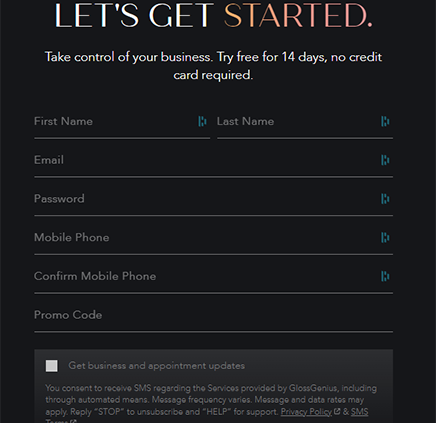The width and height of the screenshot is (436, 423).
Task: Click the 'Get business and appointment updates' label
Action: pyautogui.click(x=157, y=366)
